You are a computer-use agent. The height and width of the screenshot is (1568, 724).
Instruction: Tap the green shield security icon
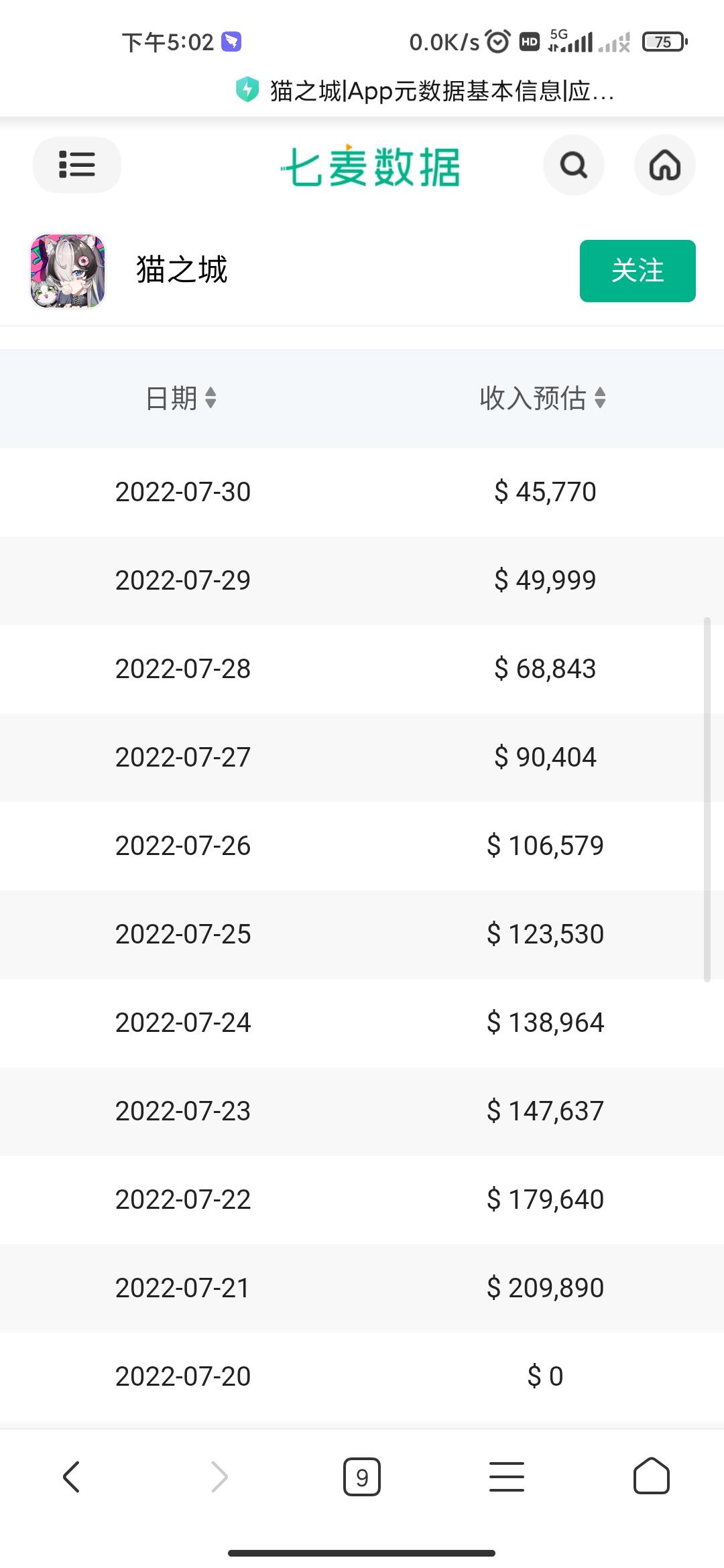[247, 90]
